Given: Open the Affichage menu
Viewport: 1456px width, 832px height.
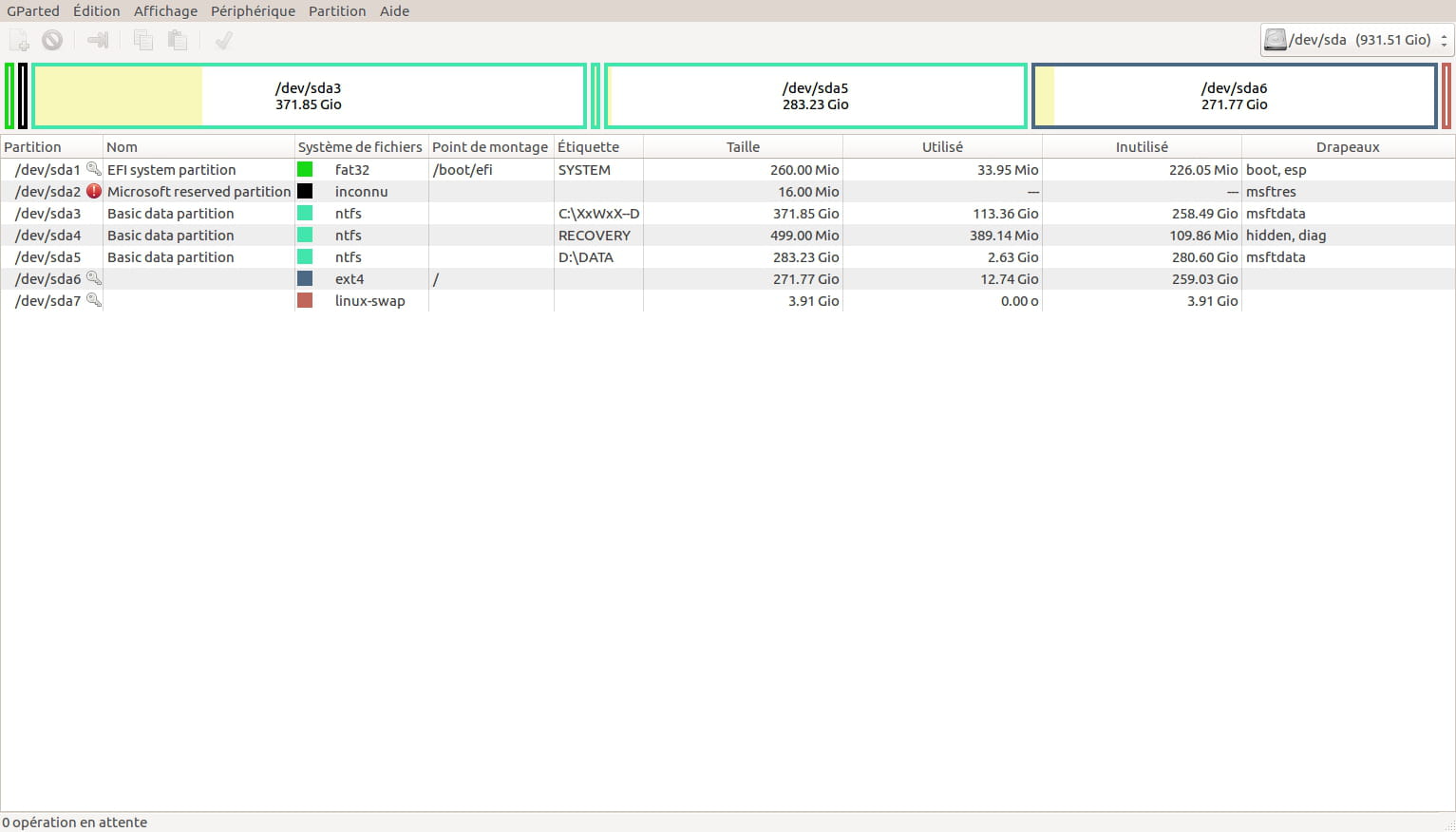Looking at the screenshot, I should (x=165, y=11).
